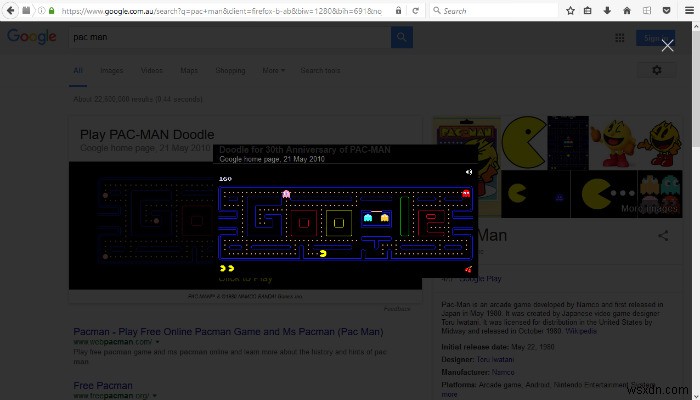
Task: Click the green padlock site security icon
Action: point(52,11)
